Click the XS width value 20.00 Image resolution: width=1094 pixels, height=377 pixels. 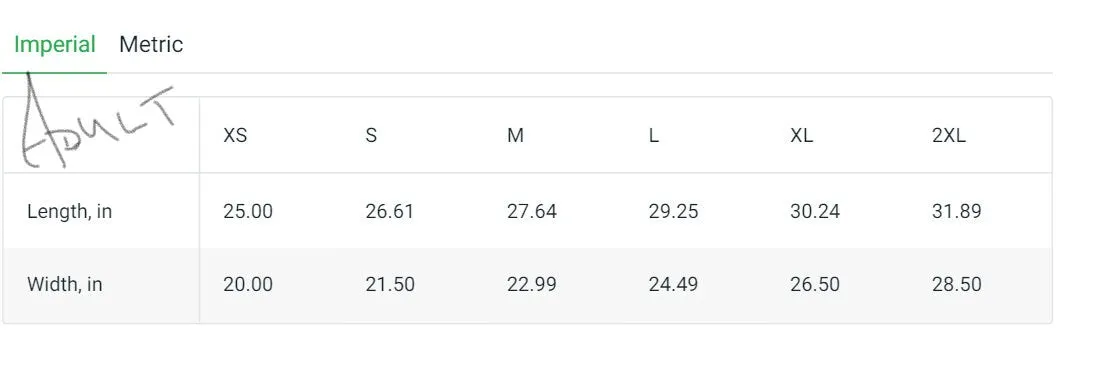click(x=248, y=284)
